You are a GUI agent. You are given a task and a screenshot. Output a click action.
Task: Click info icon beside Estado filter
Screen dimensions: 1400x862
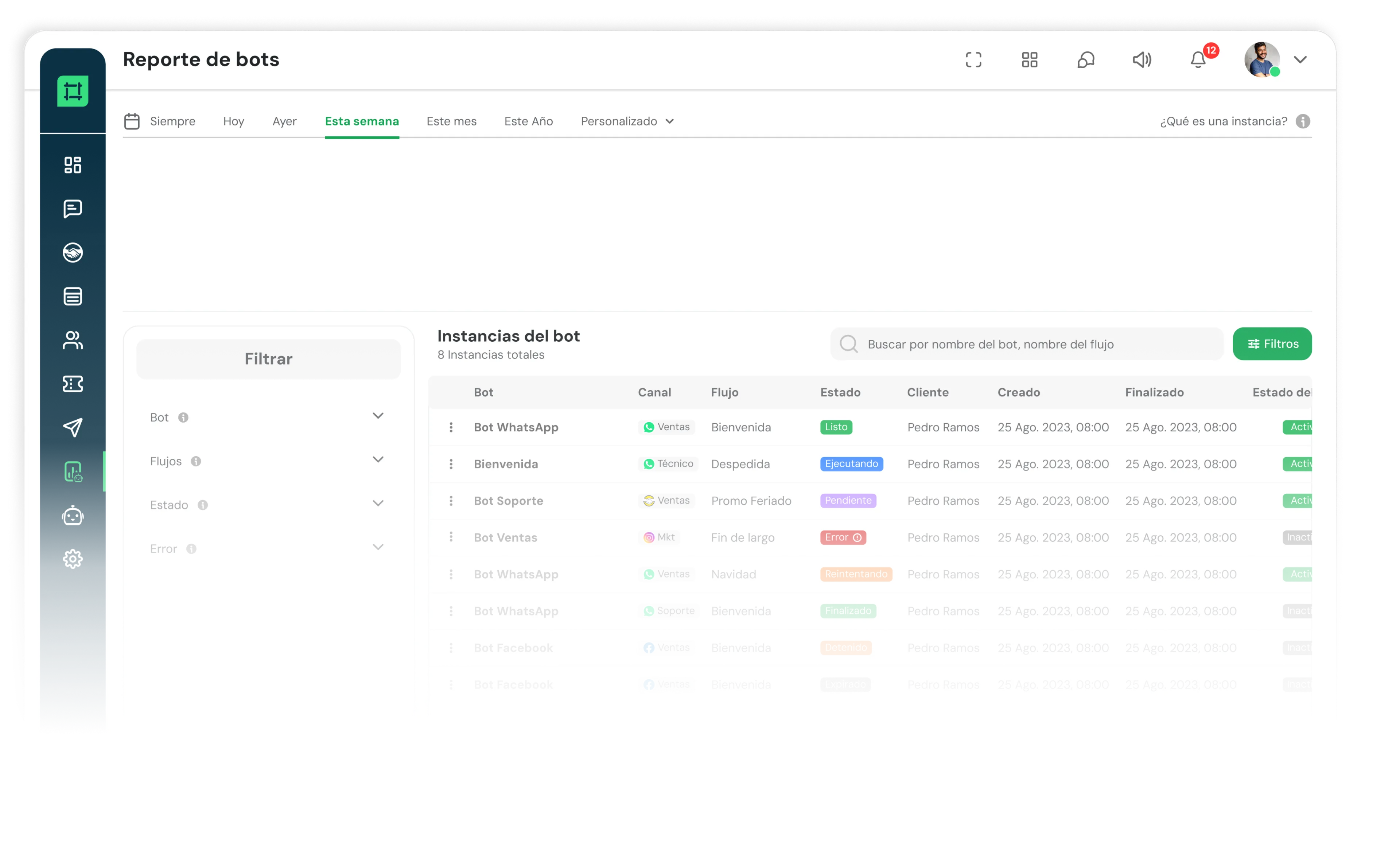point(203,505)
